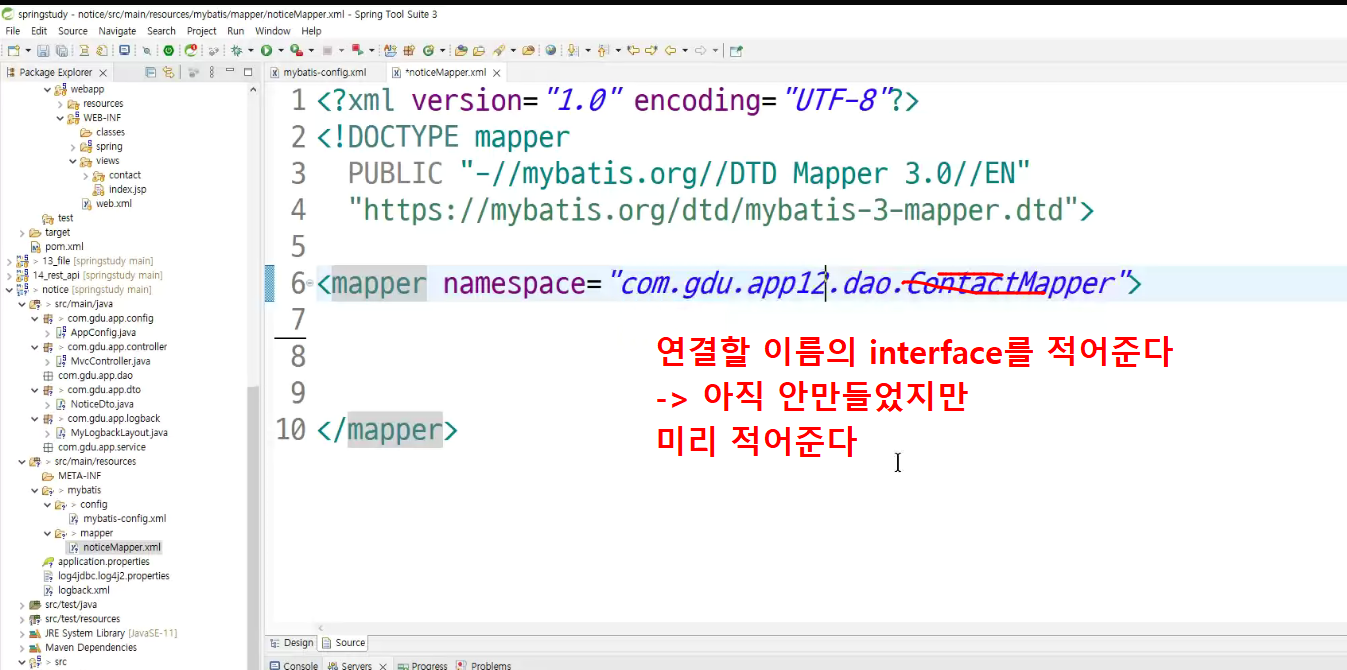This screenshot has height=670, width=1347.
Task: Click the Open Web Browser globe icon
Action: click(551, 50)
